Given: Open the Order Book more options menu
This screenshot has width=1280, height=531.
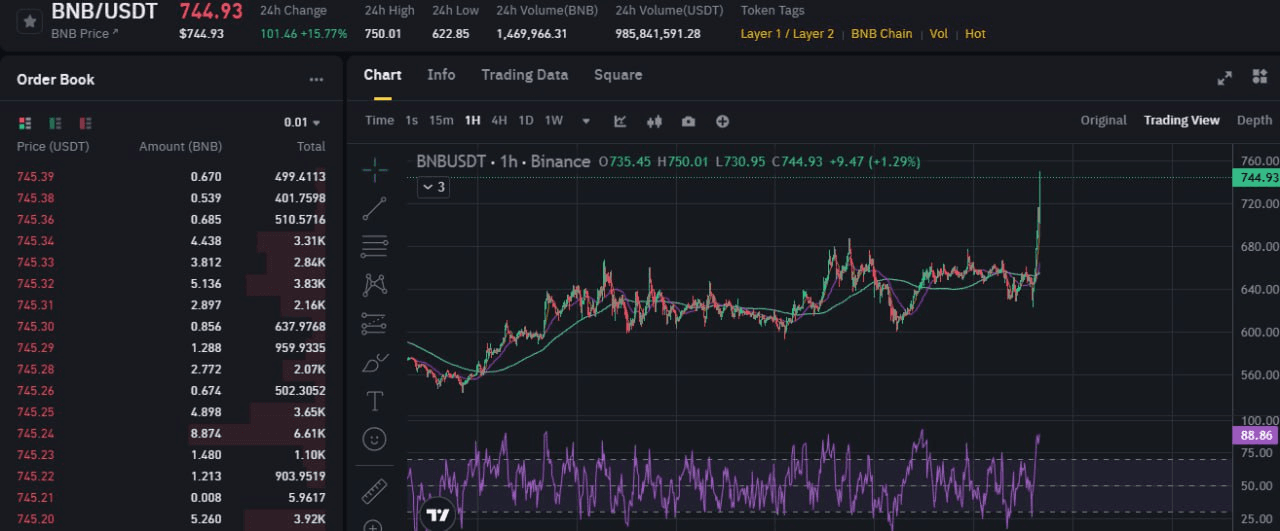Looking at the screenshot, I should [316, 80].
